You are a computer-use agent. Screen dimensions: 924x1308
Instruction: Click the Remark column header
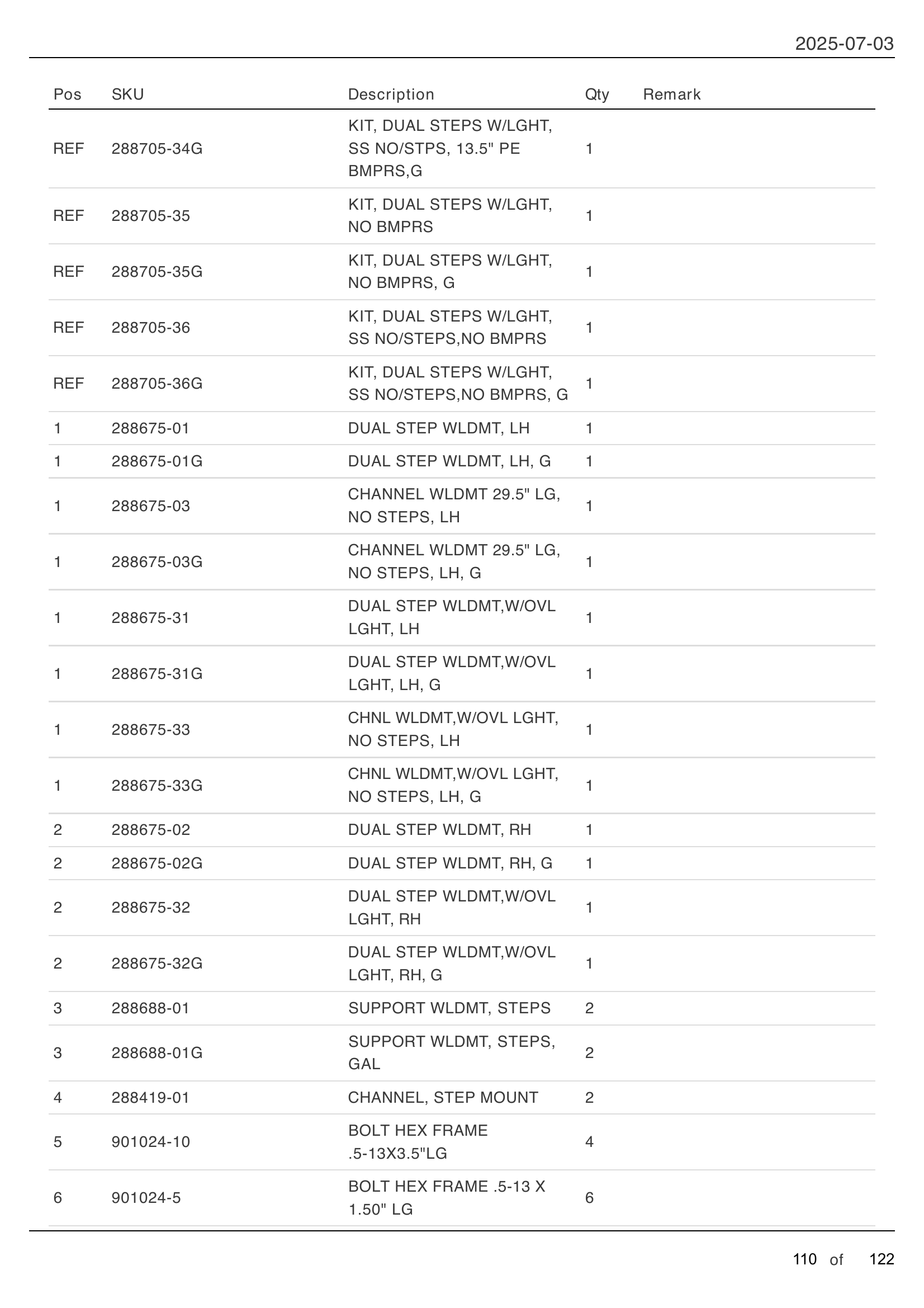pos(672,94)
